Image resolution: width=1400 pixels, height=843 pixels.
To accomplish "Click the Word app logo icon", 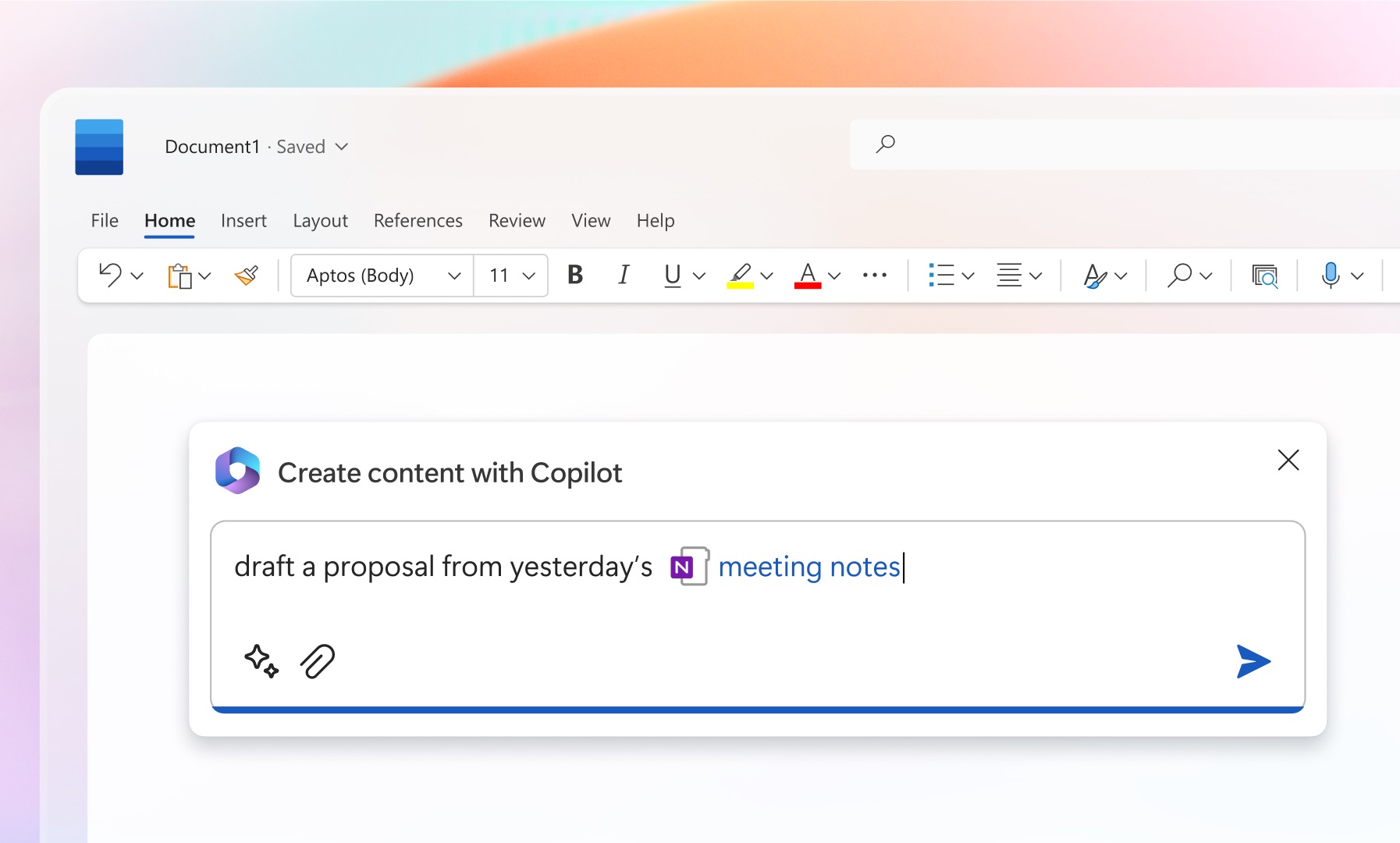I will click(x=99, y=147).
